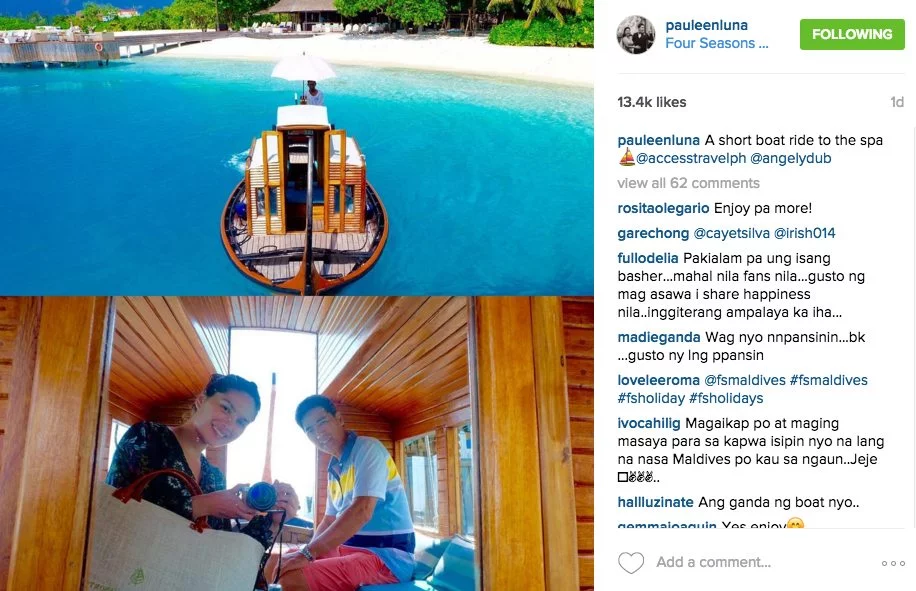Open the three-dots more options menu
This screenshot has height=591, width=916.
(893, 563)
